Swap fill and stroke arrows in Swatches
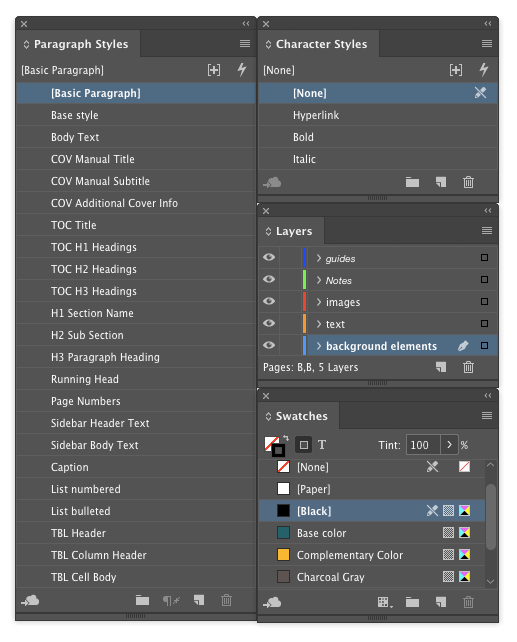The image size is (517, 642). point(286,438)
